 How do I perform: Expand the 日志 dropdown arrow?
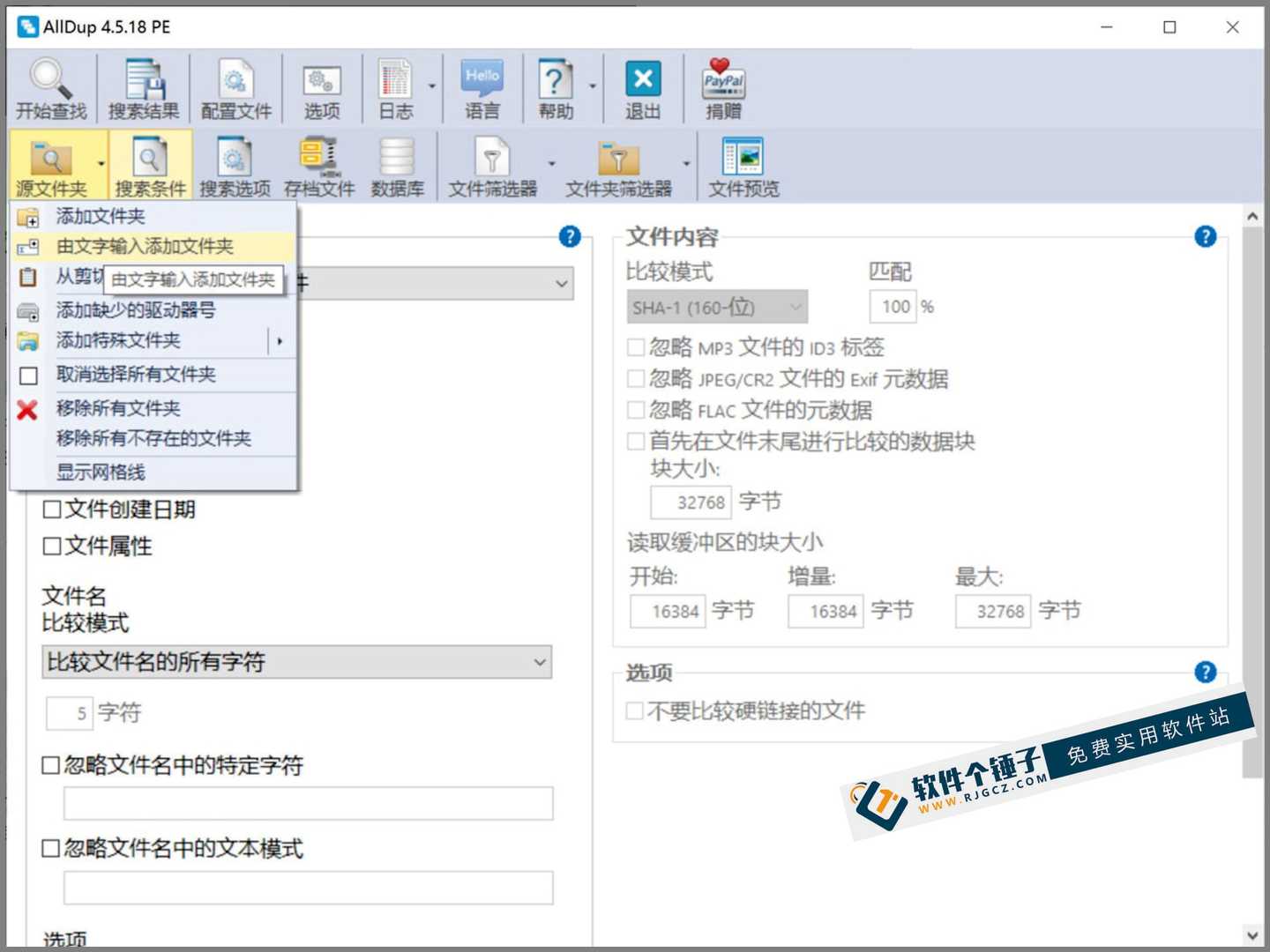click(x=431, y=86)
